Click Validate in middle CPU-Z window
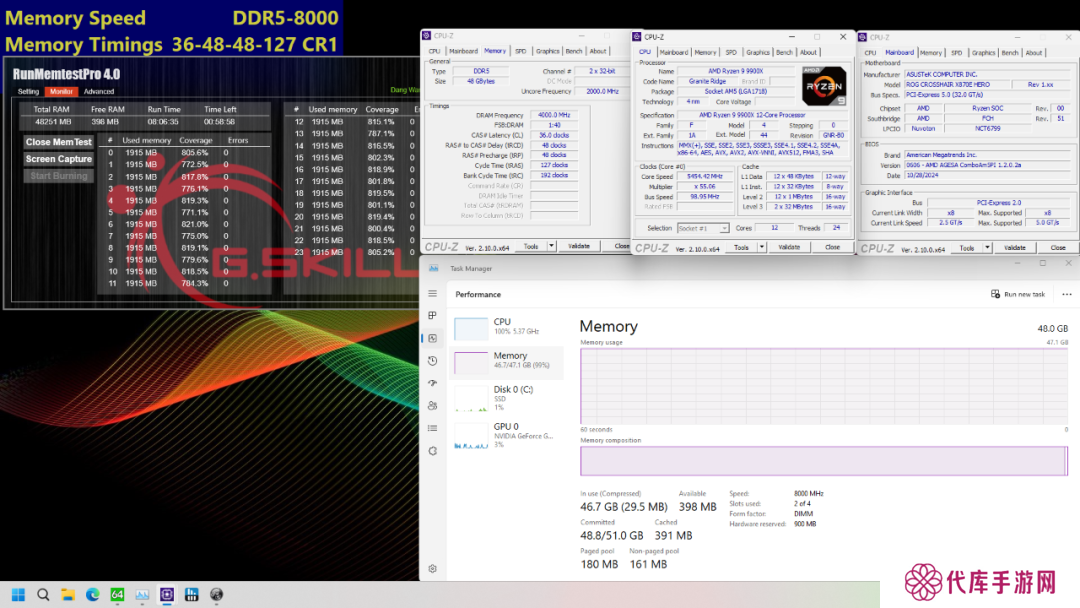1080x608 pixels. pos(789,247)
